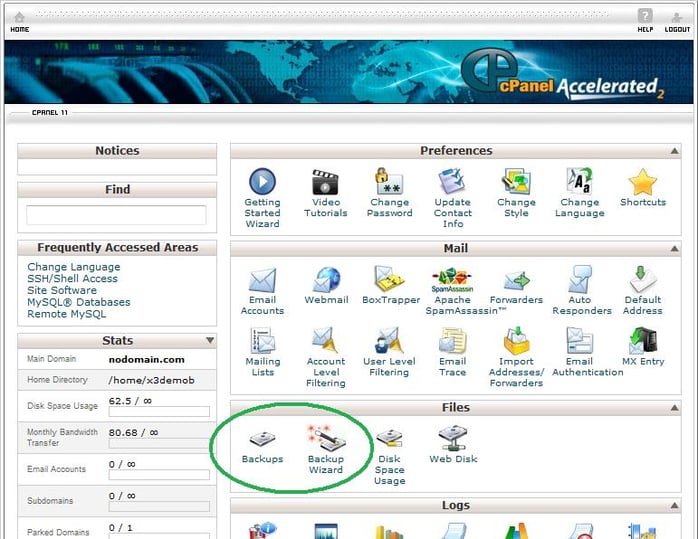Open the Remote MySQL link
Image resolution: width=698 pixels, height=539 pixels.
pos(67,314)
